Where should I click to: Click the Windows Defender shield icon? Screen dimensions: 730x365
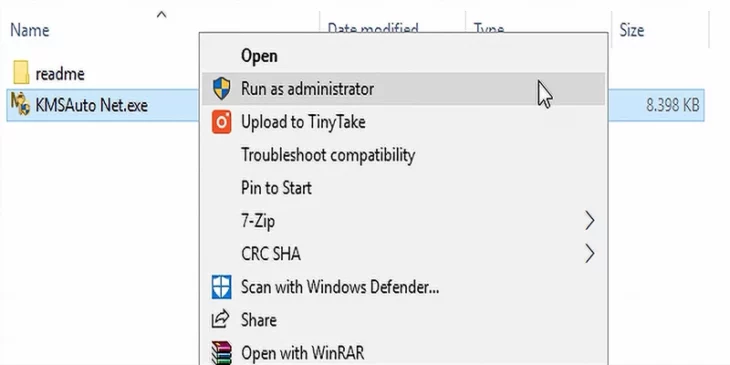pos(221,287)
